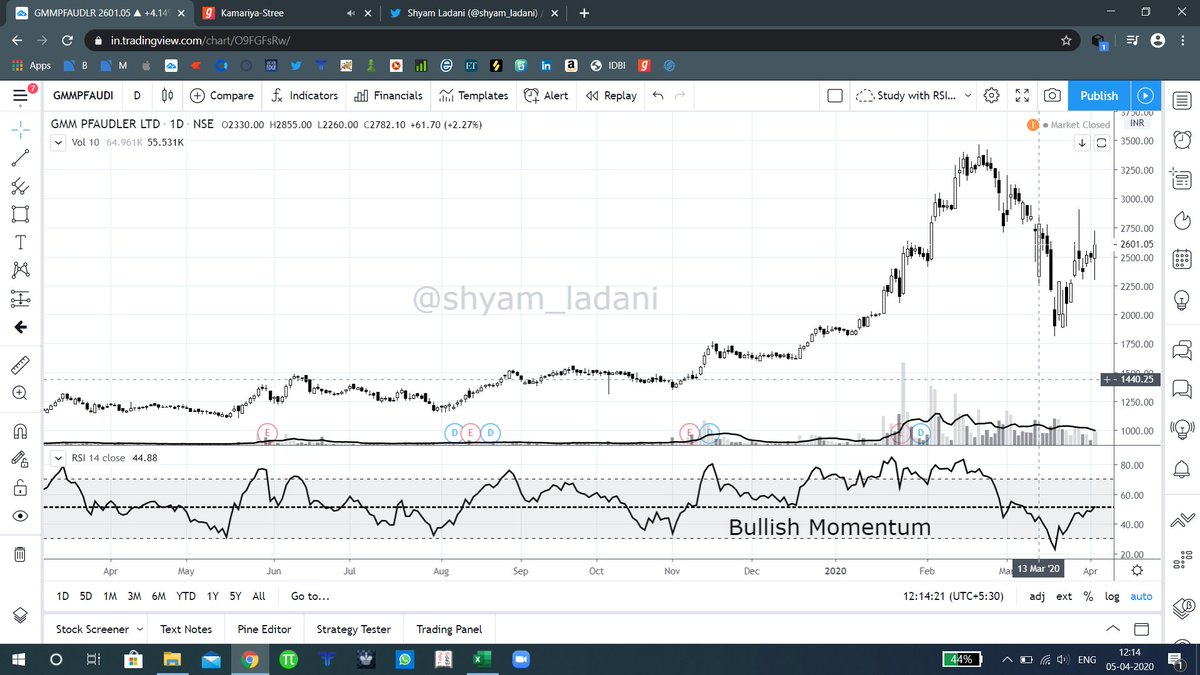Select the rectangle shapes tool
The height and width of the screenshot is (675, 1200).
click(x=19, y=214)
